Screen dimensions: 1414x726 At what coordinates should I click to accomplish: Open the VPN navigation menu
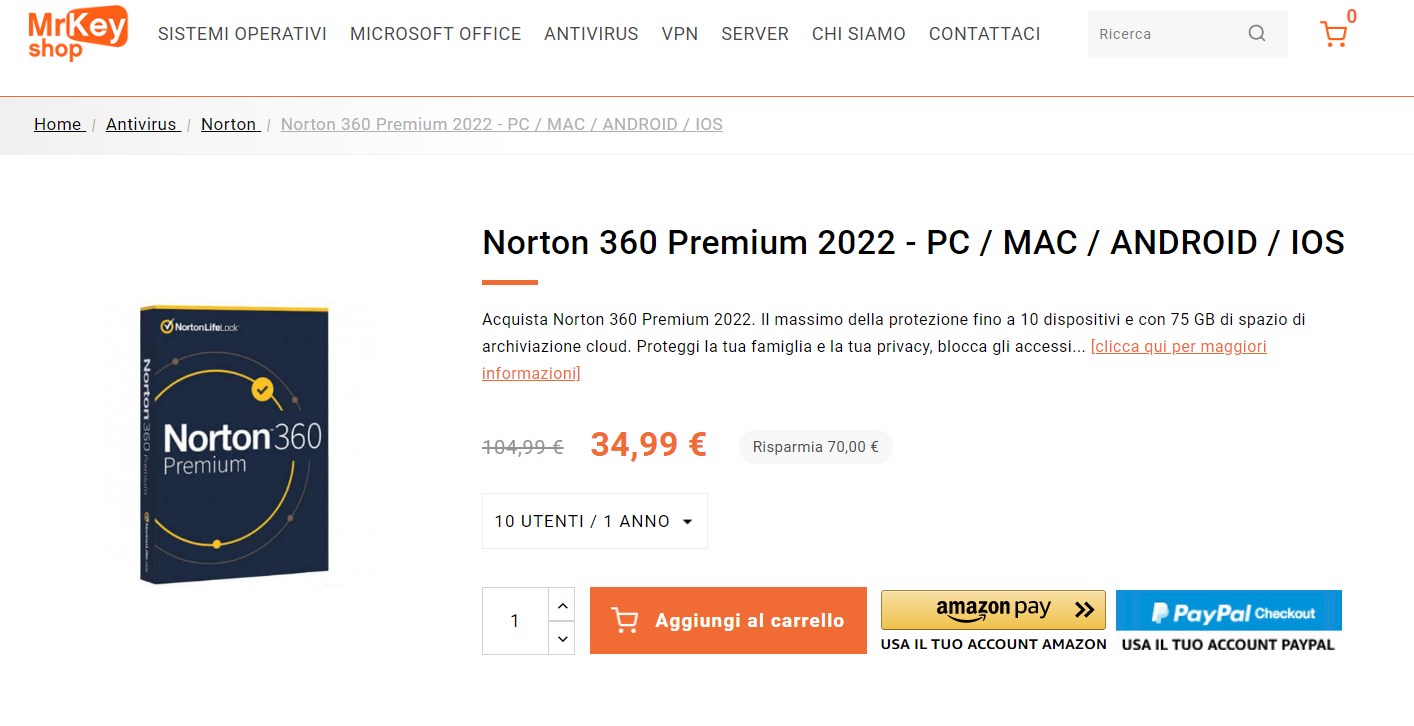[680, 33]
